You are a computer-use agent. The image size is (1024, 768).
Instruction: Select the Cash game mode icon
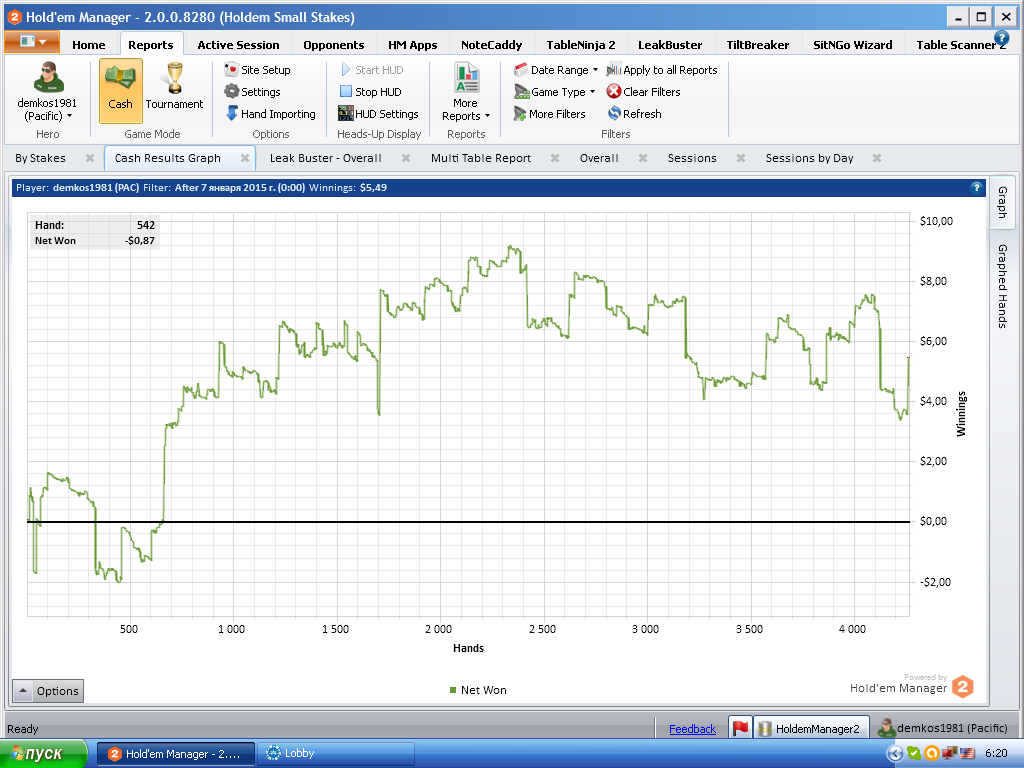click(x=120, y=90)
